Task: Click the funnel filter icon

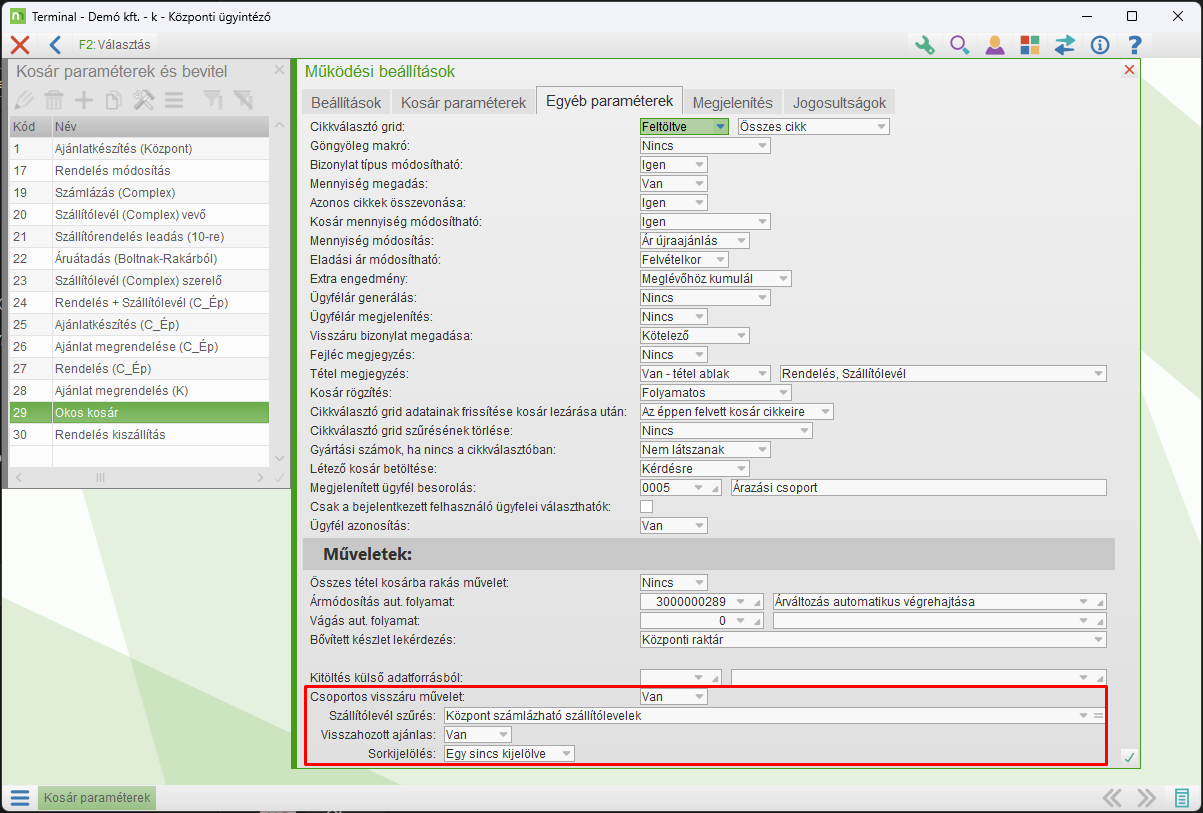Action: click(213, 99)
